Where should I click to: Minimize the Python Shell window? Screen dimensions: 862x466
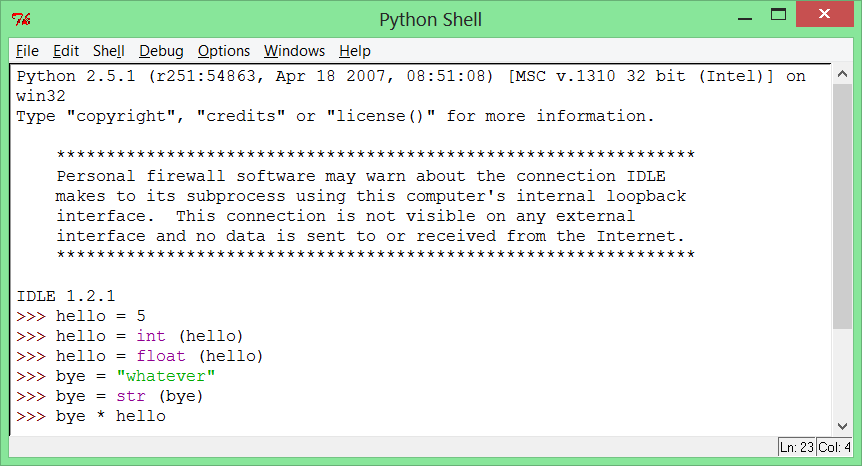pos(744,16)
